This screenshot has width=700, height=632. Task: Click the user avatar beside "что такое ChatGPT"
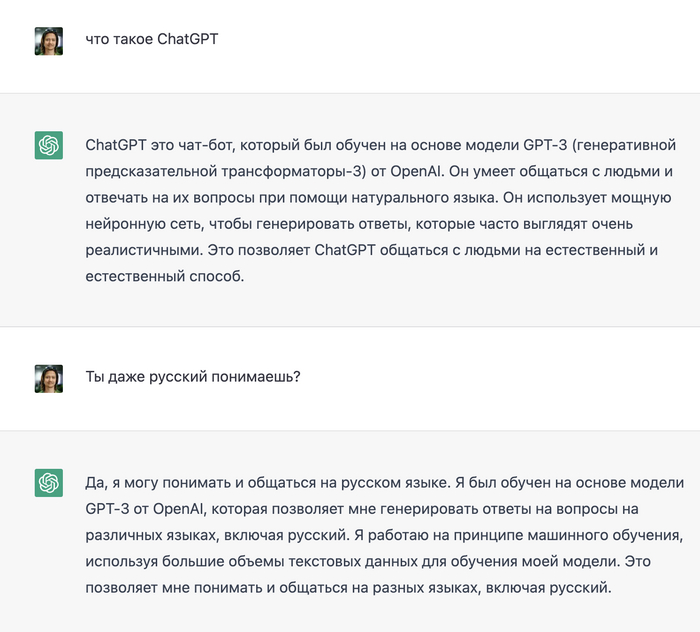click(49, 41)
